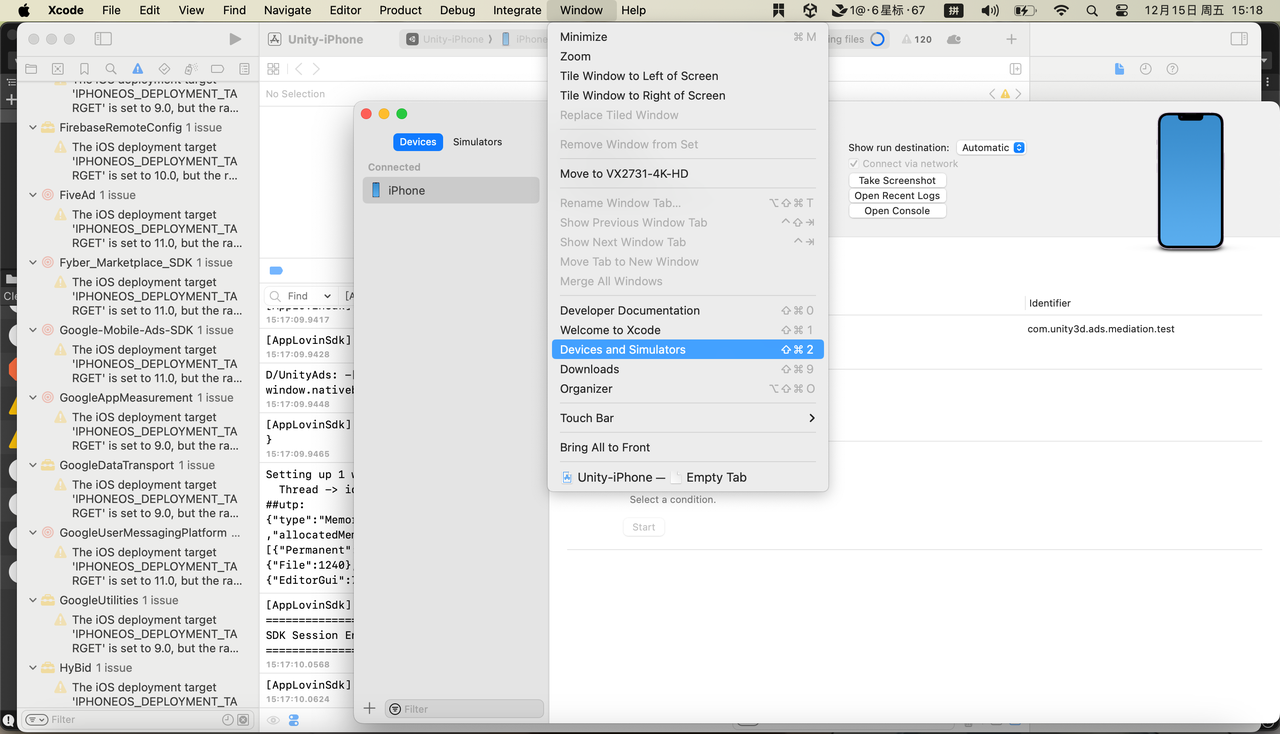Toggle the navigator sidebar button in Xcode
This screenshot has width=1280, height=734.
coord(103,39)
